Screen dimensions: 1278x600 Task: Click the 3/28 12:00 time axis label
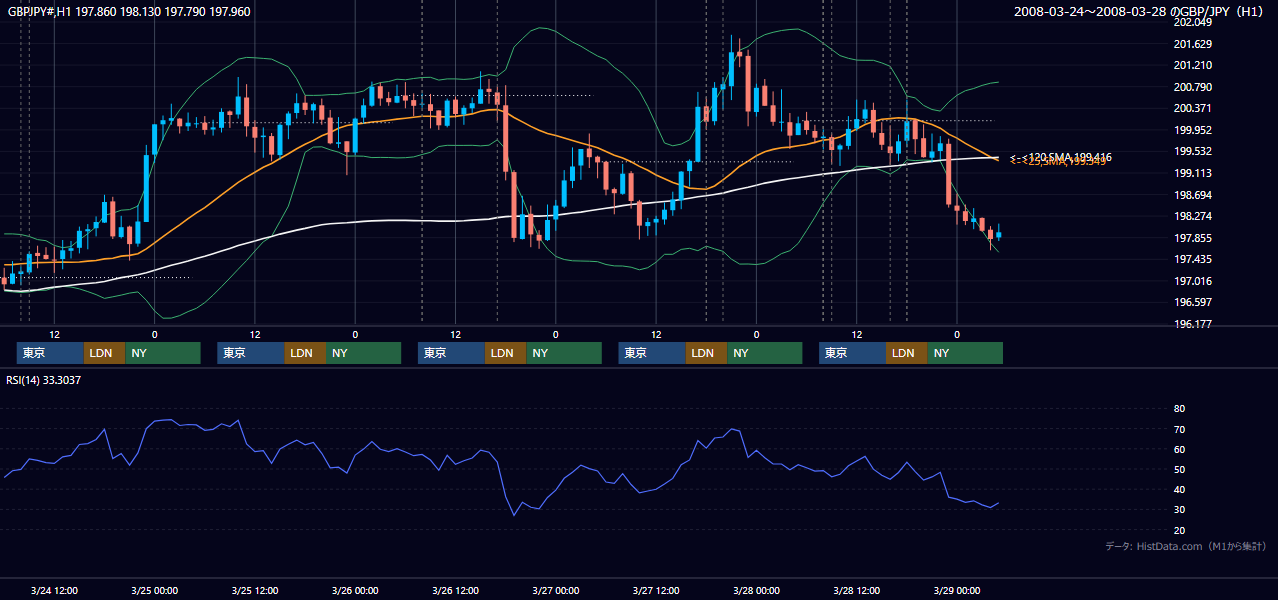point(856,590)
